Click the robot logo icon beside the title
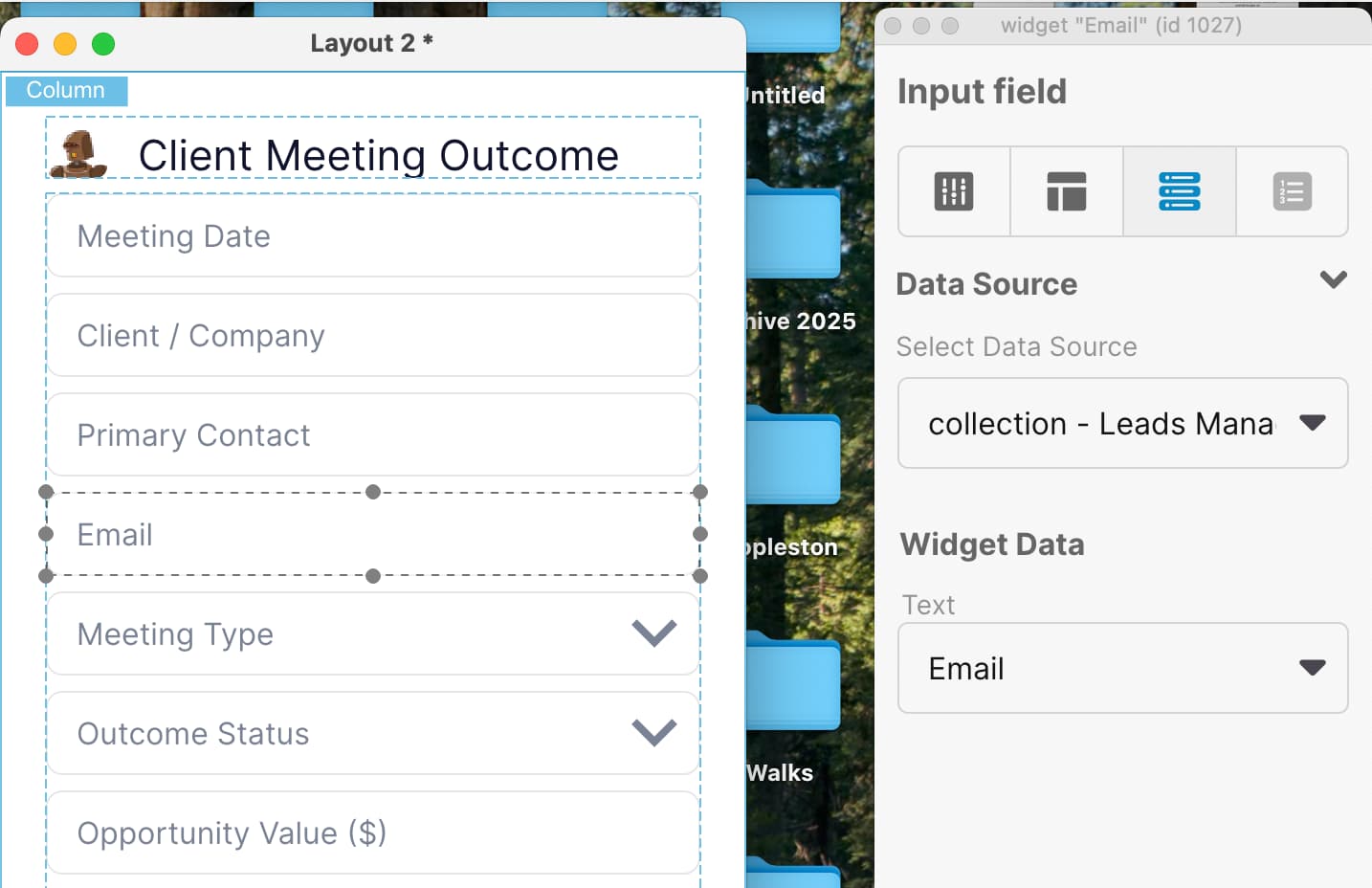Screen dimensions: 1372x888 pos(77,154)
